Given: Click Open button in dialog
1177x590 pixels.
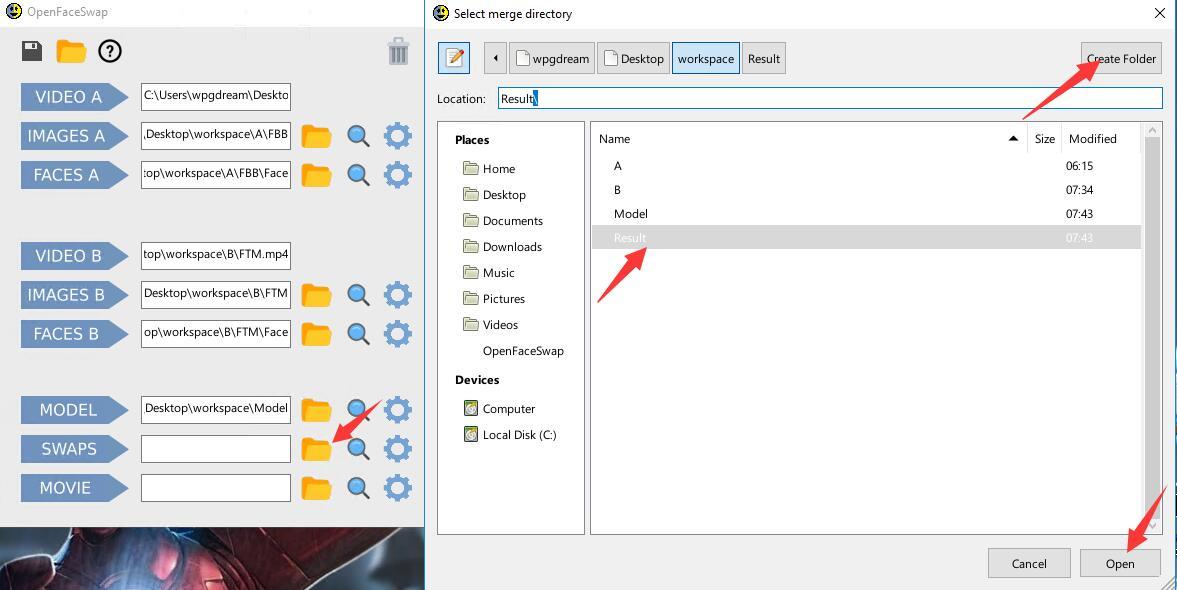Looking at the screenshot, I should pyautogui.click(x=1120, y=564).
